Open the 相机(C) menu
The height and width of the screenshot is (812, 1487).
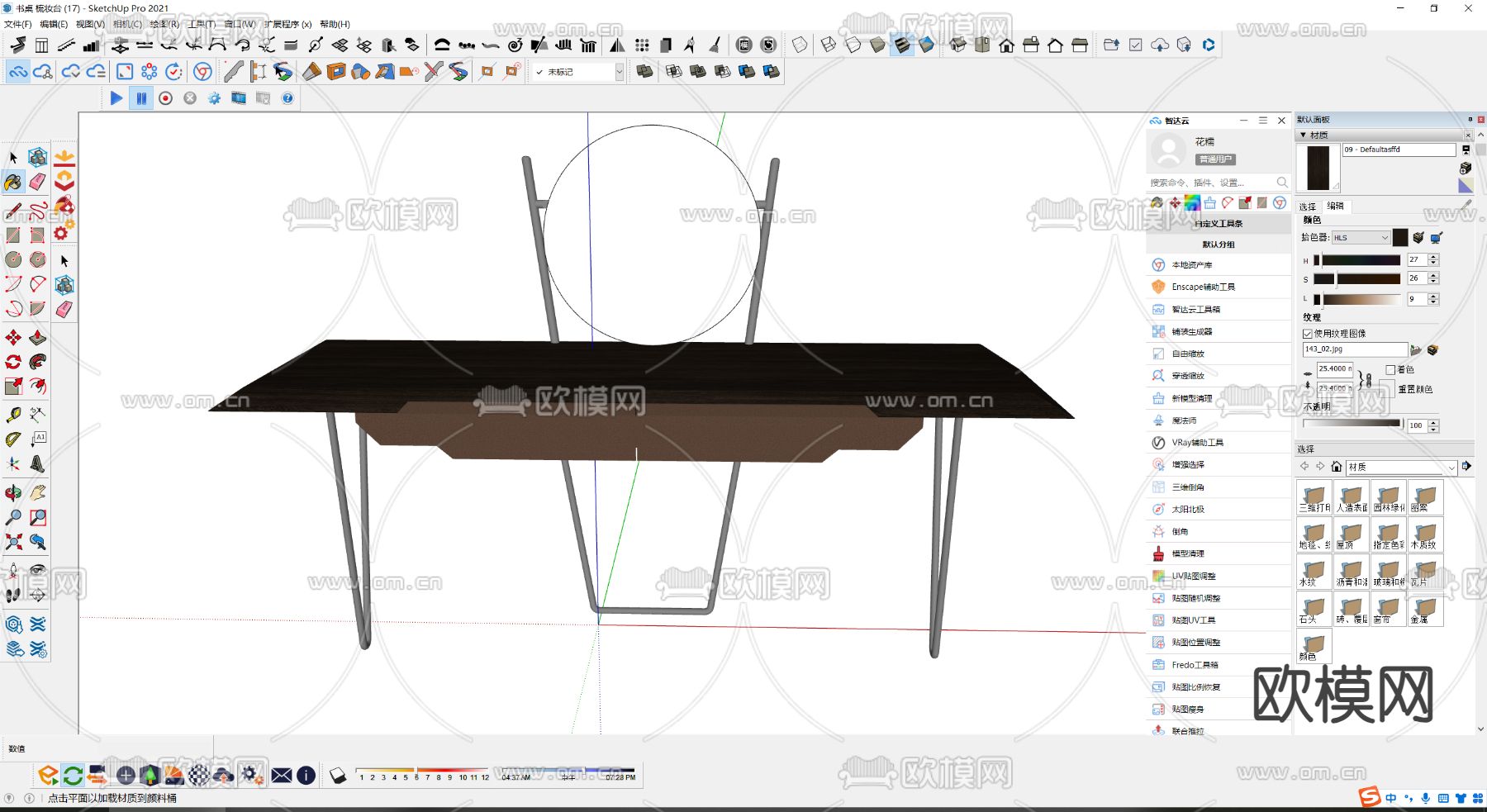126,24
